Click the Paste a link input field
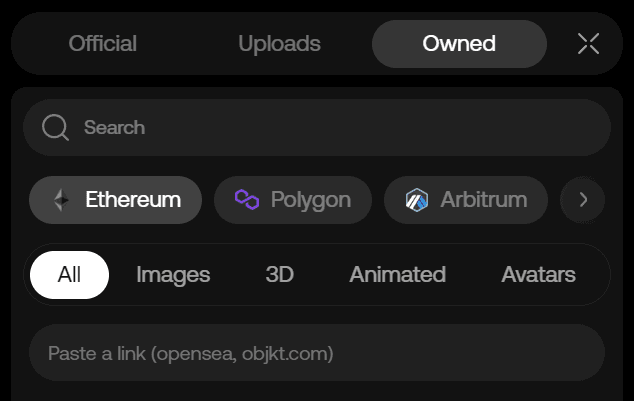 pos(317,352)
